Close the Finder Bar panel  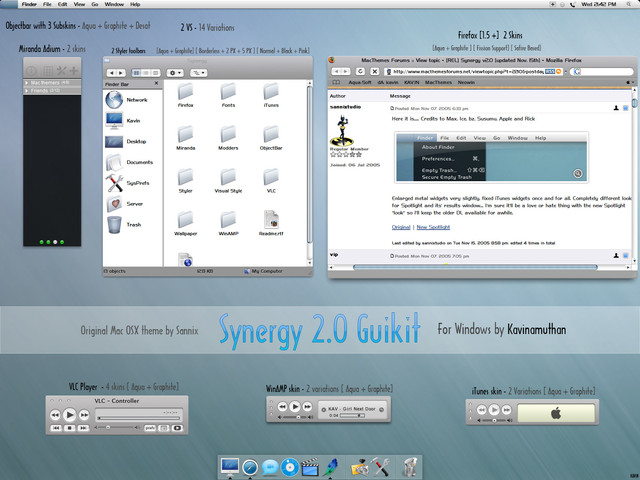pos(156,83)
